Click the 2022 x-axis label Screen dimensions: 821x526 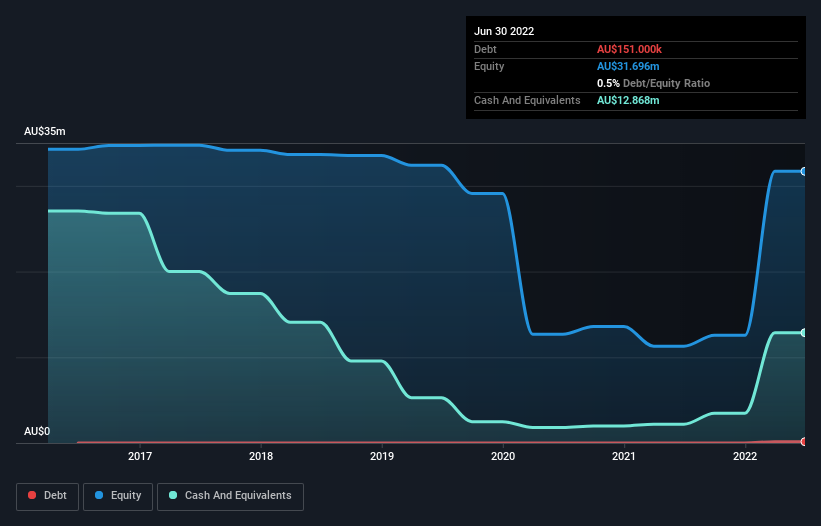[745, 456]
